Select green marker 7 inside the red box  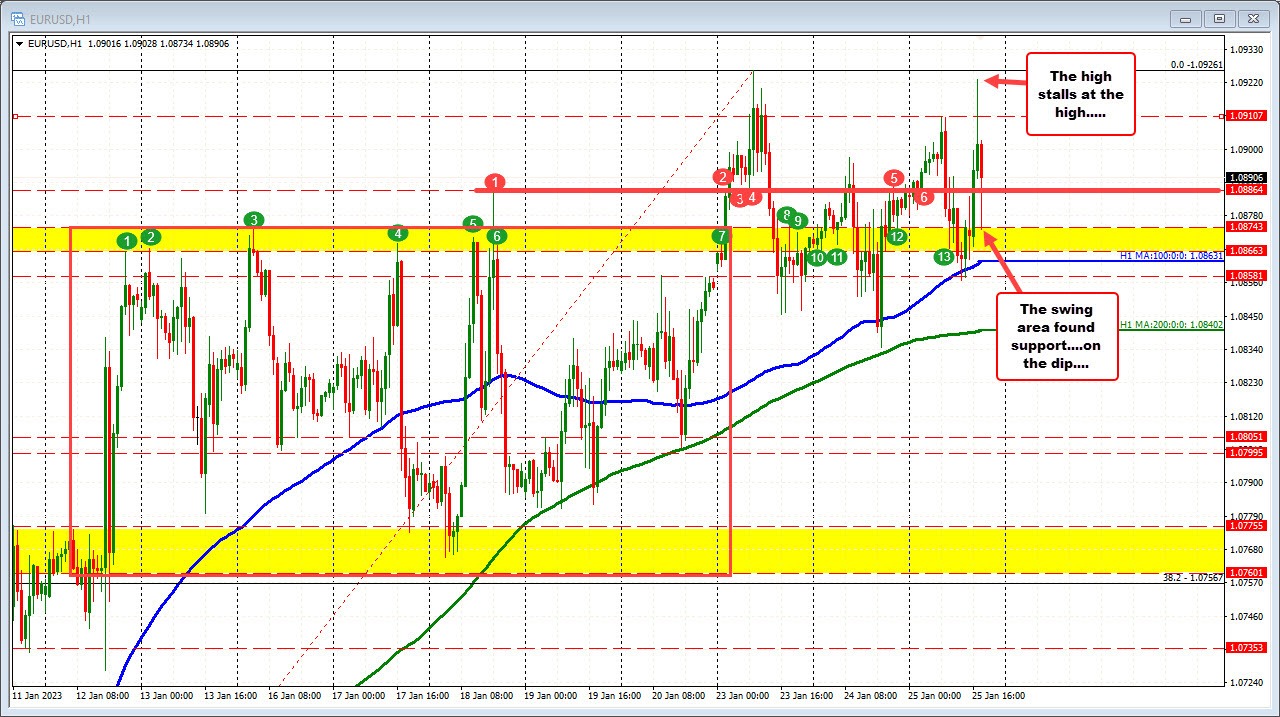click(721, 237)
